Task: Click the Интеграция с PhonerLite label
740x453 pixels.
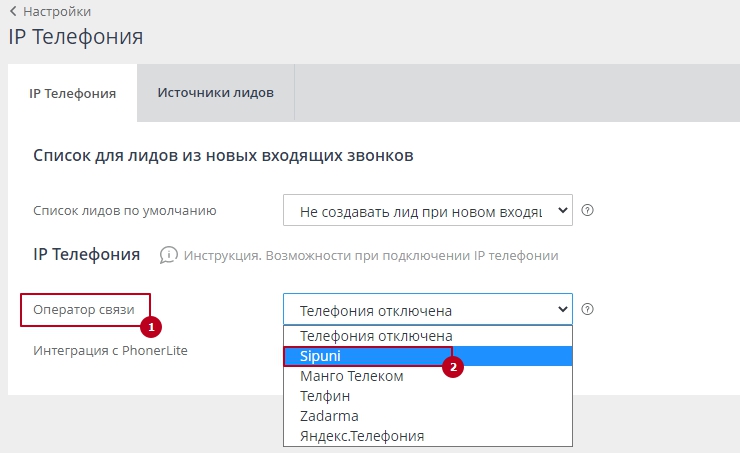Action: [110, 351]
